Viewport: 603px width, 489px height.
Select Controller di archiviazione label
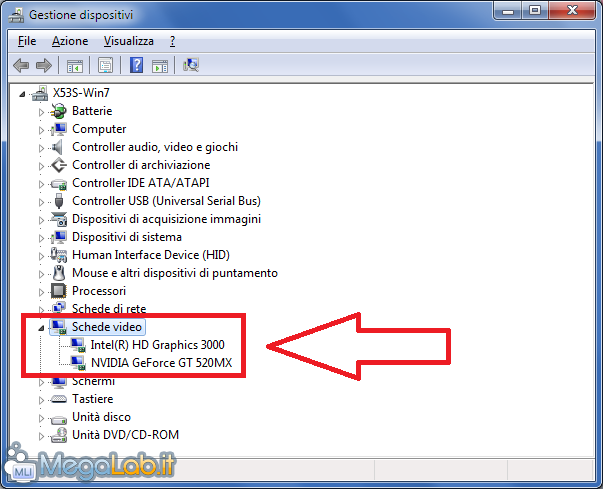tap(141, 165)
